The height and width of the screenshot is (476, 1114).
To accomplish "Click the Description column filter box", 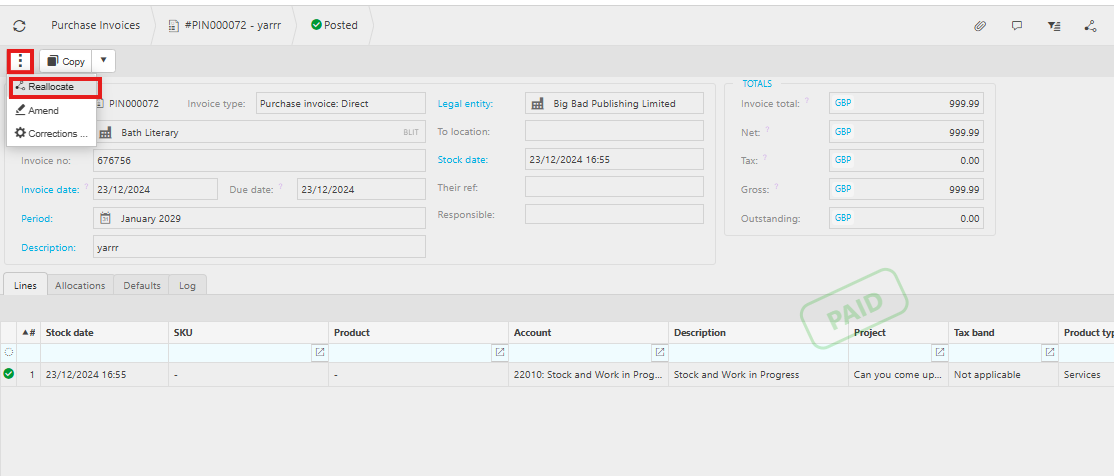I will tap(758, 352).
